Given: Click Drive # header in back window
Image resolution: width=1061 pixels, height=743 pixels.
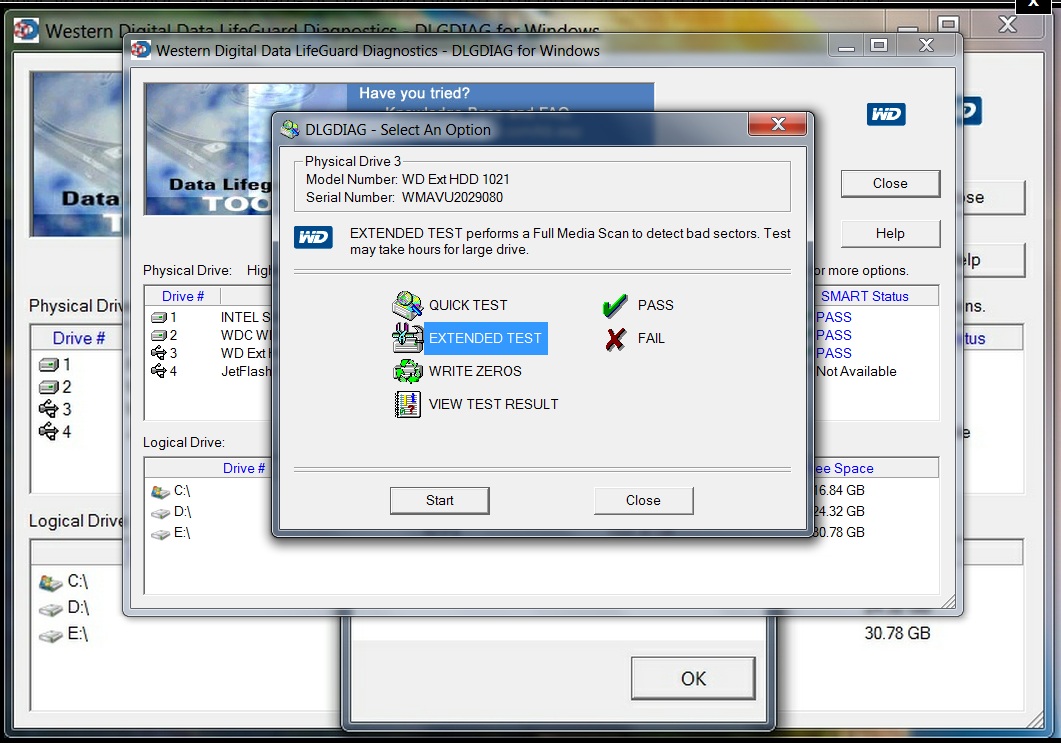Looking at the screenshot, I should coord(78,338).
